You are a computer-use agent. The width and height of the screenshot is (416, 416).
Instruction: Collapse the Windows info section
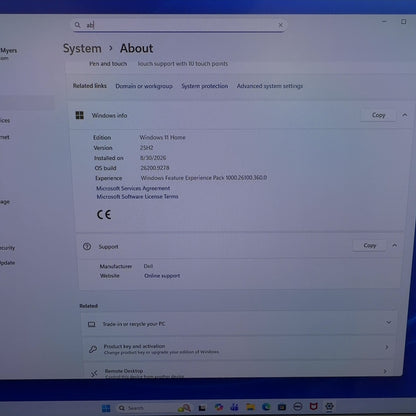(405, 115)
